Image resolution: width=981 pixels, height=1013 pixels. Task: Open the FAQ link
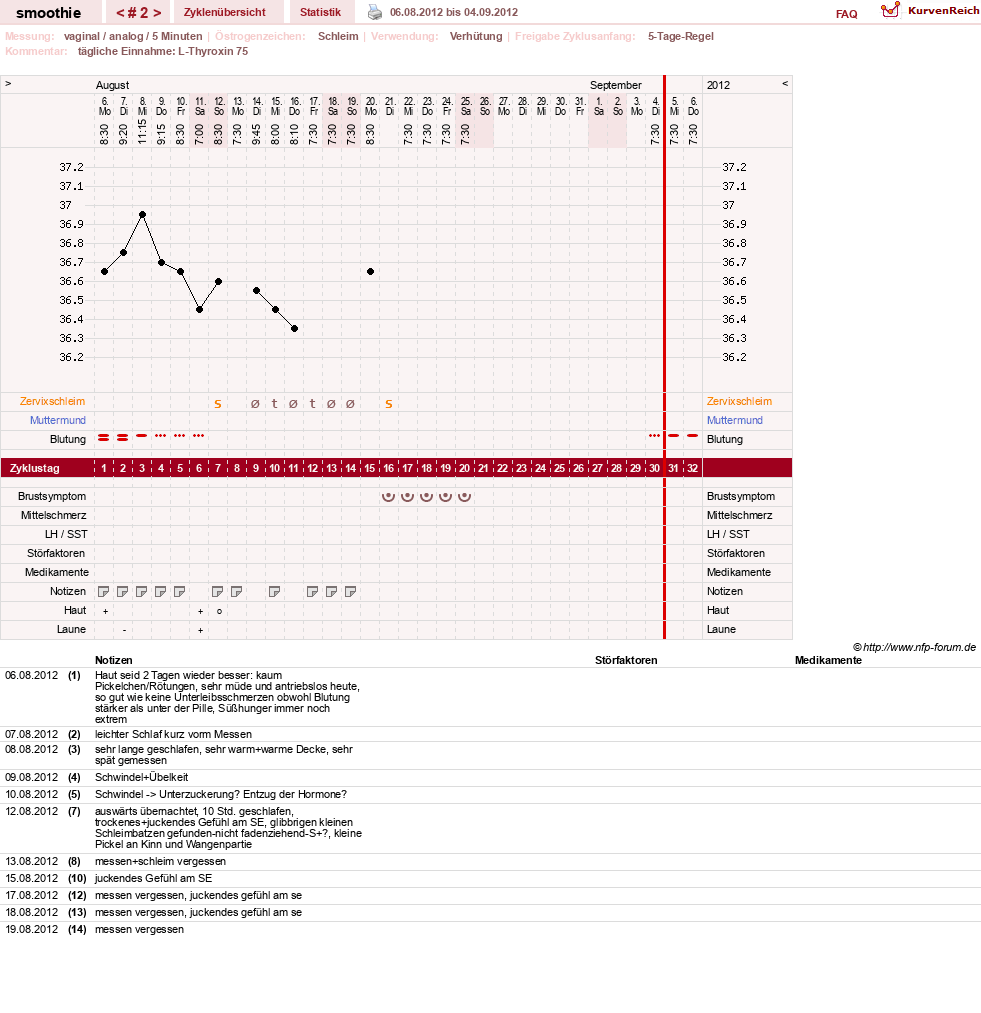[847, 14]
